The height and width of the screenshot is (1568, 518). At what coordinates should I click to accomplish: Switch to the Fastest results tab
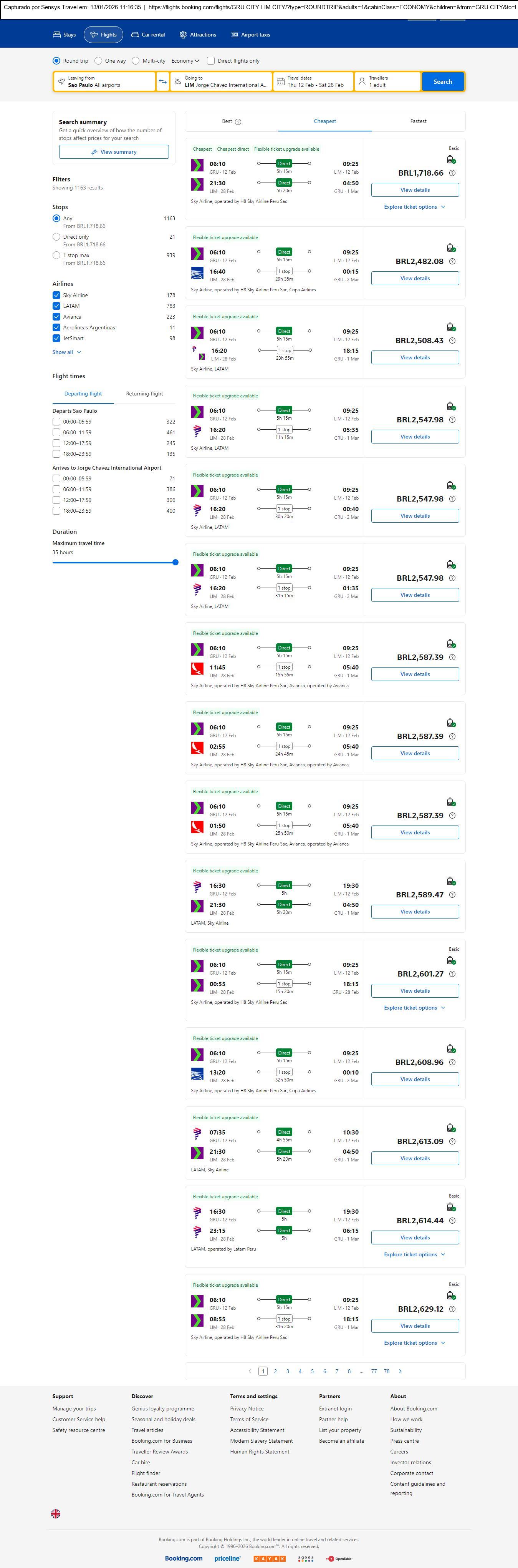(418, 121)
